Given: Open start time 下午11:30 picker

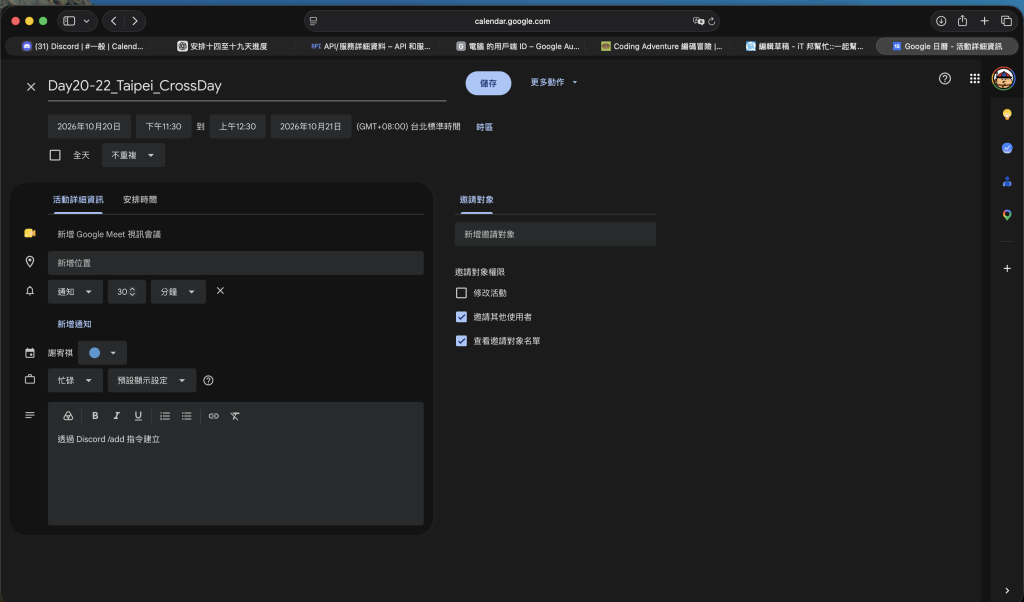Looking at the screenshot, I should [163, 127].
